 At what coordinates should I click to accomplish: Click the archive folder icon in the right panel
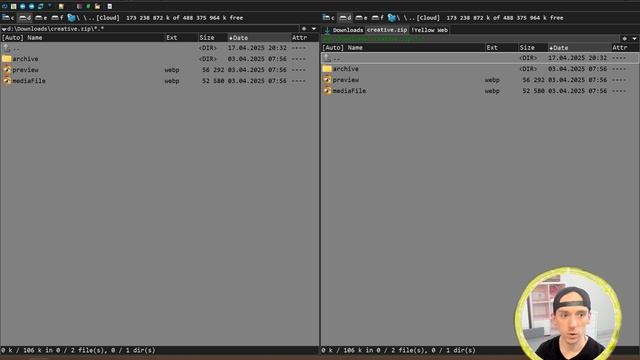click(327, 69)
